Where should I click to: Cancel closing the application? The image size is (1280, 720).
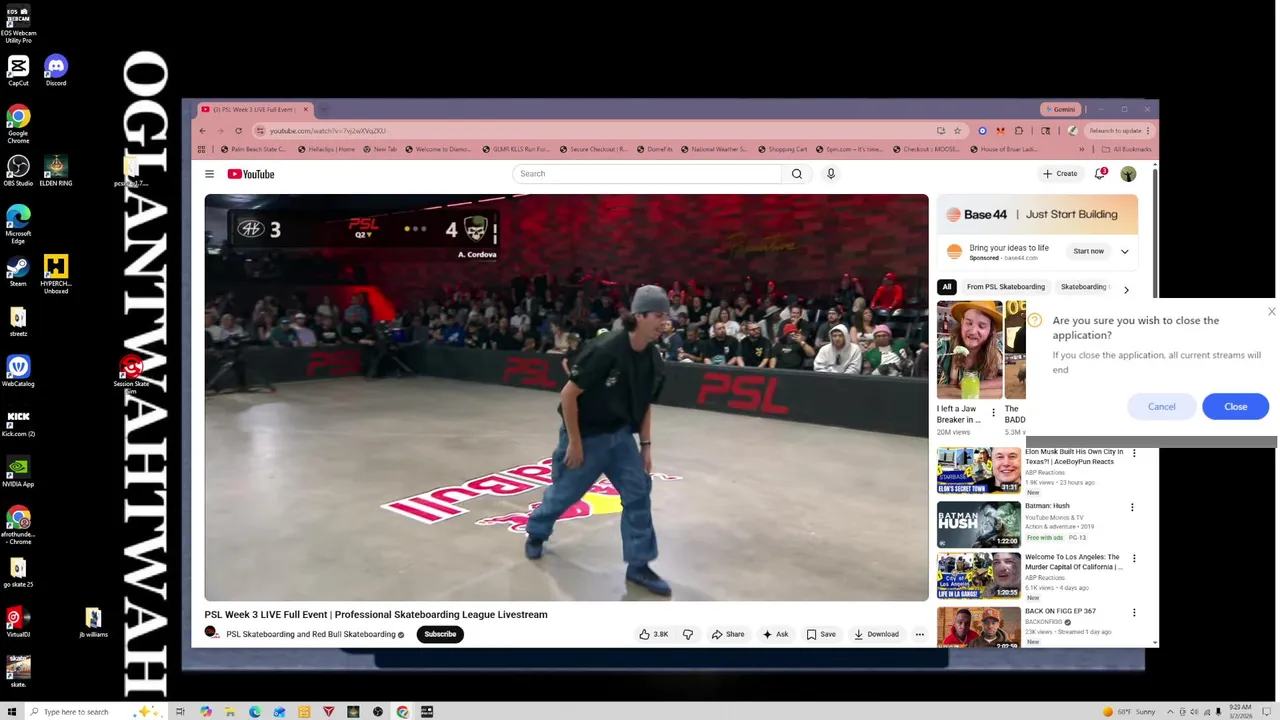coord(1161,407)
